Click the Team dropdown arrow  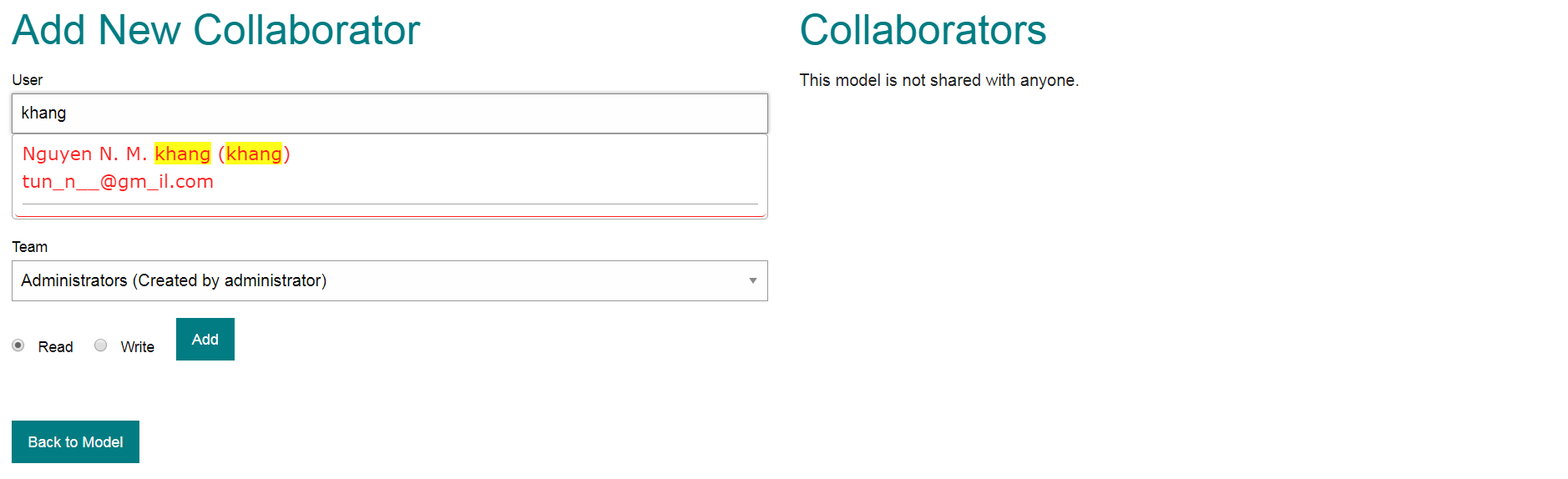point(752,281)
